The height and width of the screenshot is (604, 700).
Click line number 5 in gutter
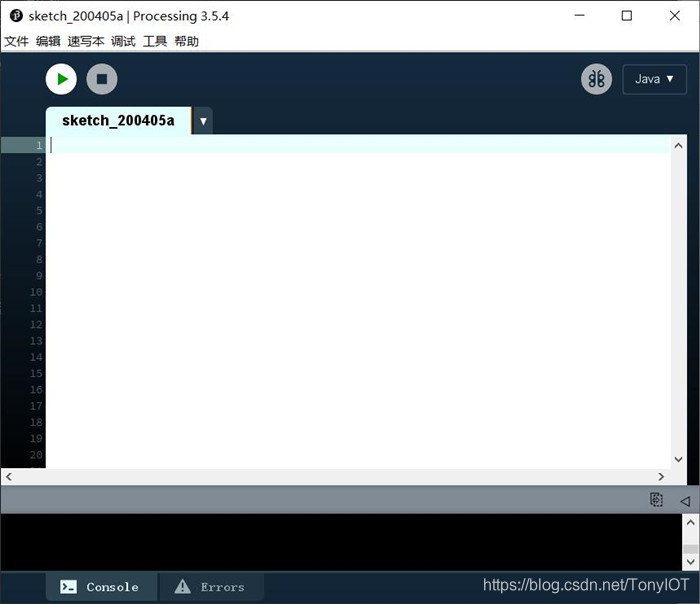(39, 210)
